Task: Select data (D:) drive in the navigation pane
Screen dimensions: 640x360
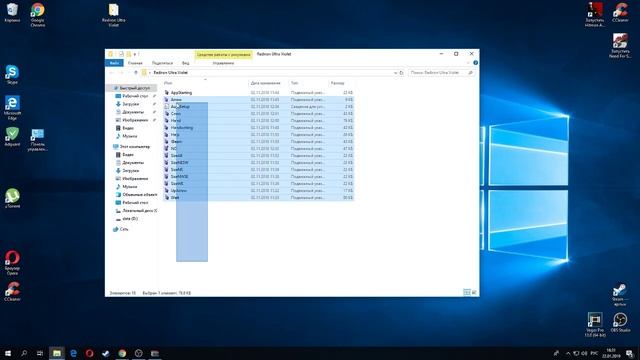Action: [x=126, y=219]
